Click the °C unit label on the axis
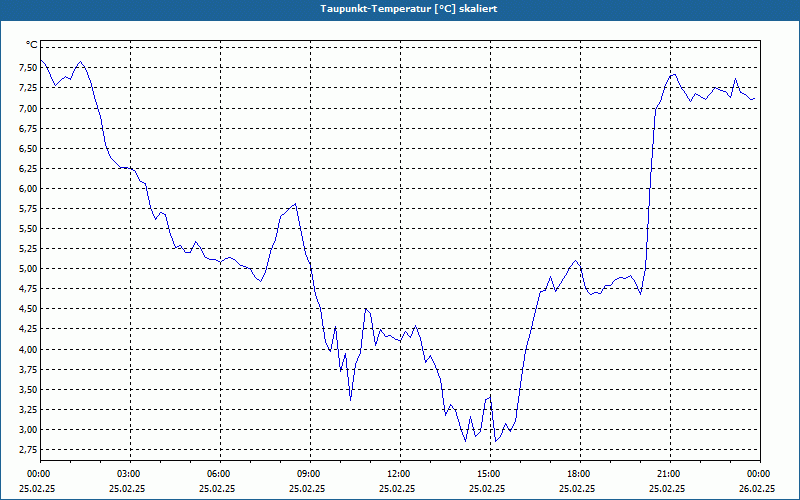This screenshot has height=500, width=800. coord(31,44)
